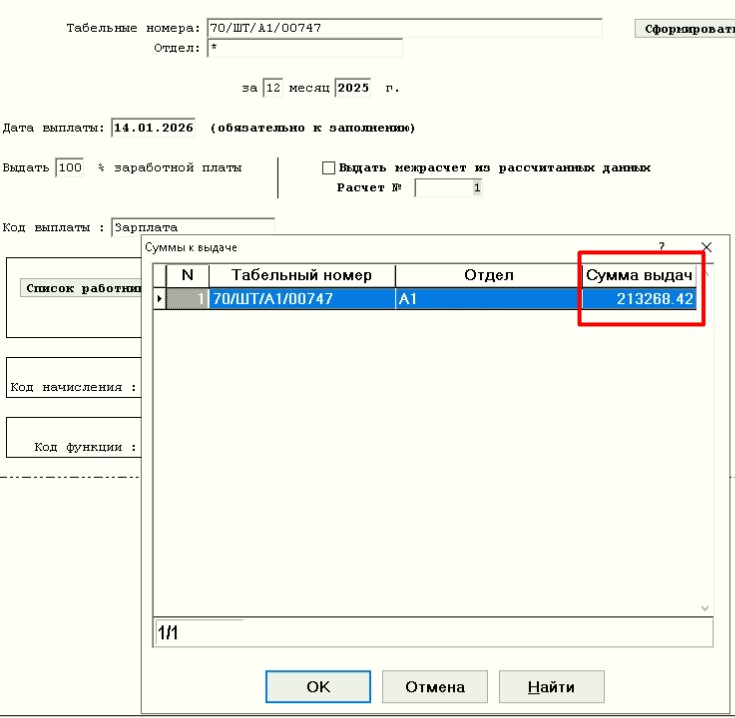Click the Отдел input field

304,48
